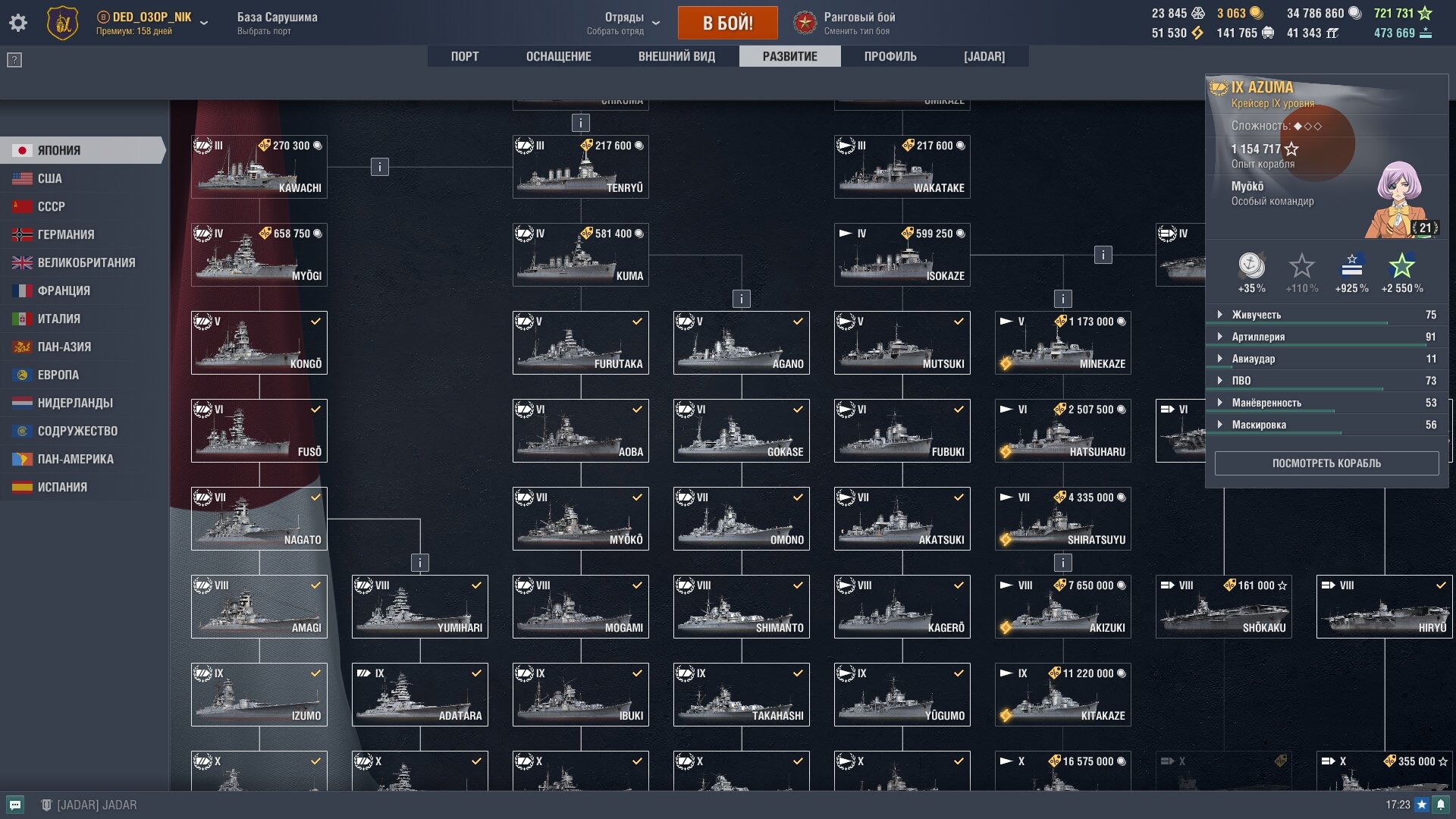1456x819 pixels.
Task: Click the question mark help icon
Action: pyautogui.click(x=14, y=60)
